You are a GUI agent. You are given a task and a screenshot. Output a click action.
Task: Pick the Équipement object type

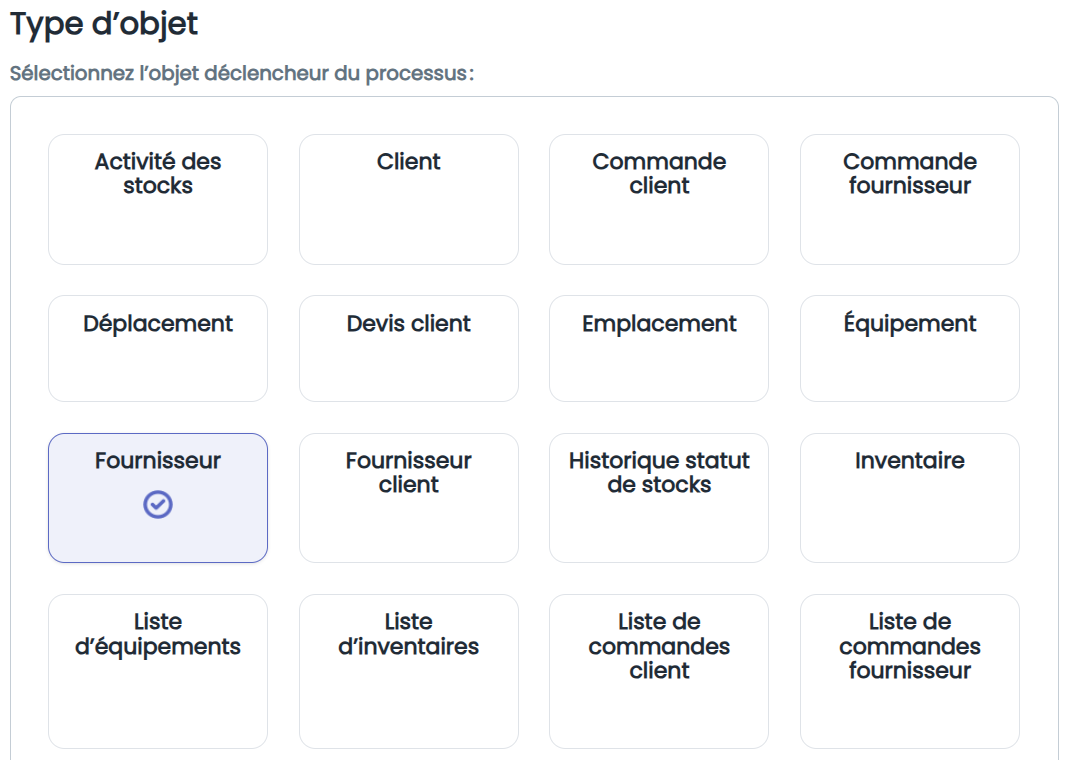pyautogui.click(x=910, y=349)
